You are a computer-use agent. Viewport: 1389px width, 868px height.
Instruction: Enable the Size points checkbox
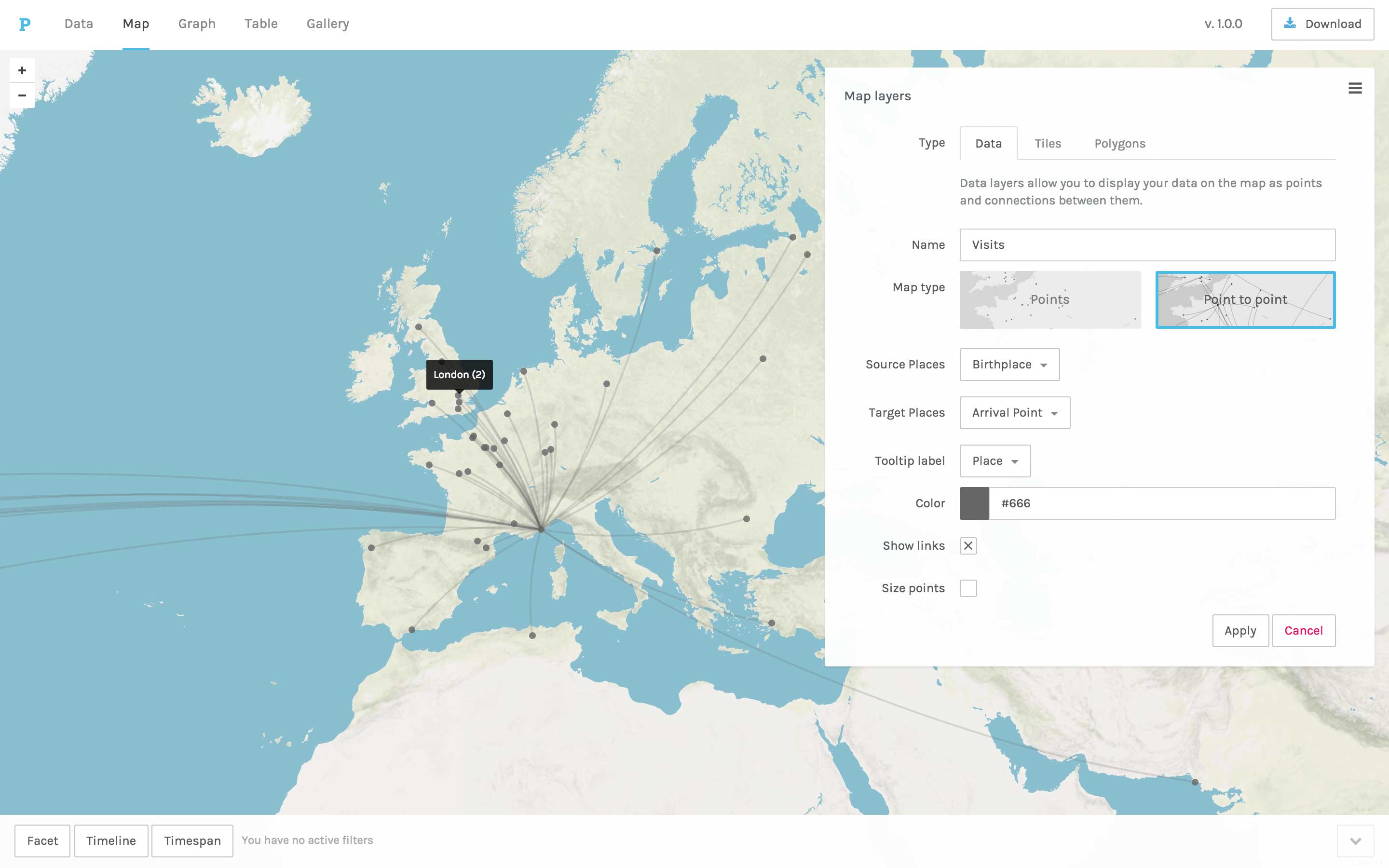[x=967, y=588]
